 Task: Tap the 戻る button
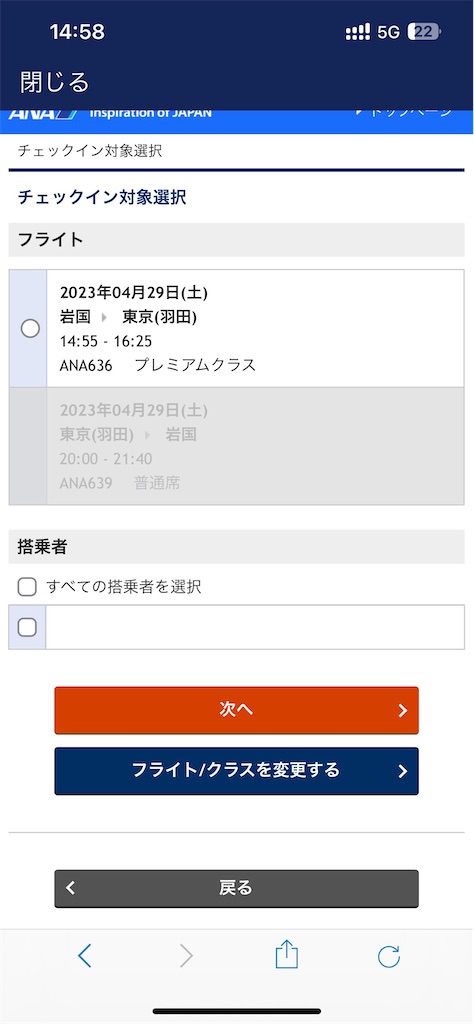(236, 888)
